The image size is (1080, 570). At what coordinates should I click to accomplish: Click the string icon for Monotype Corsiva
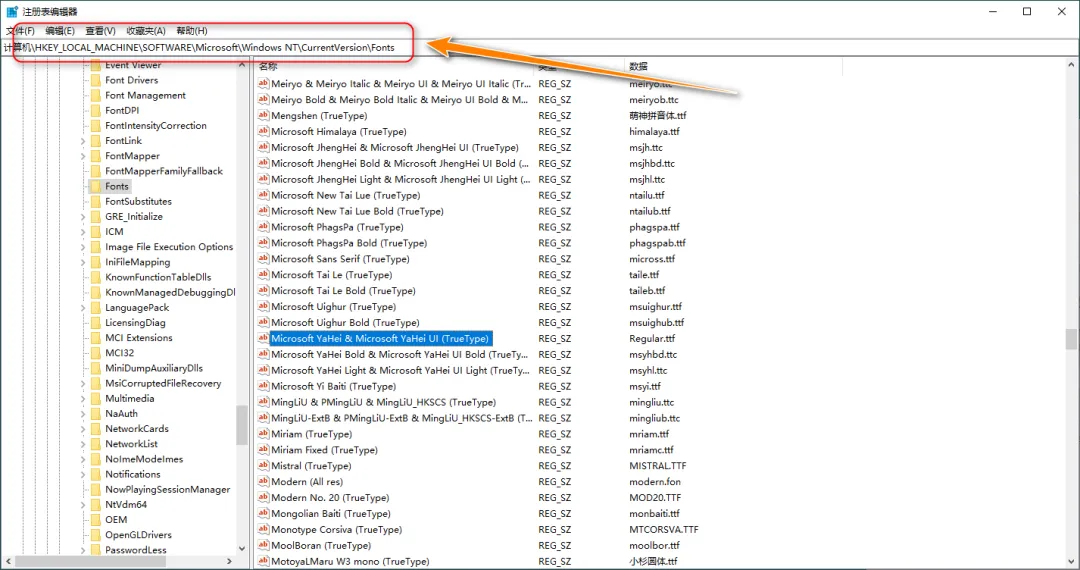263,529
